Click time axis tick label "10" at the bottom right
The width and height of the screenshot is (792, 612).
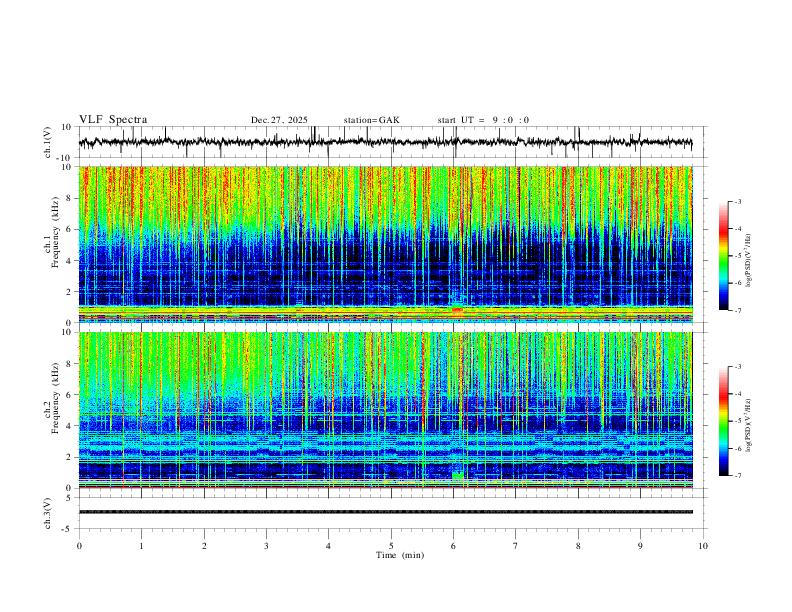coord(703,546)
